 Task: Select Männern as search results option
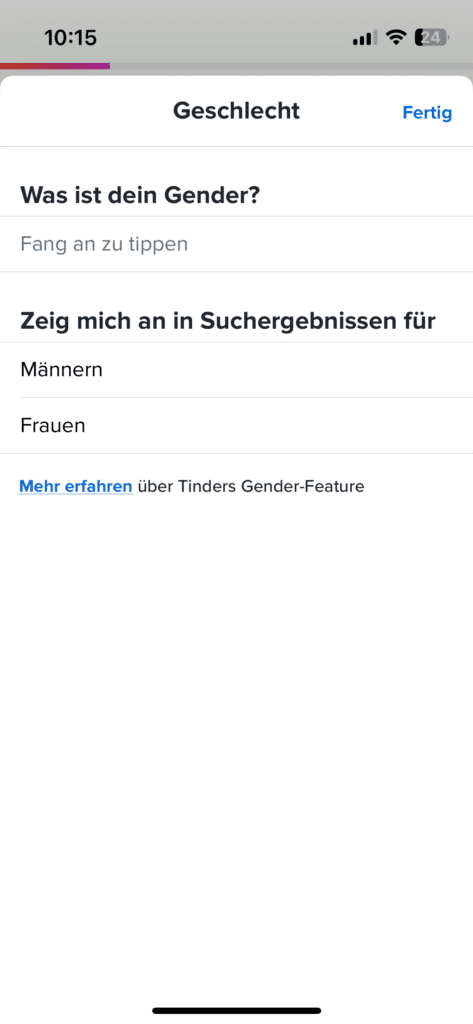pos(236,370)
